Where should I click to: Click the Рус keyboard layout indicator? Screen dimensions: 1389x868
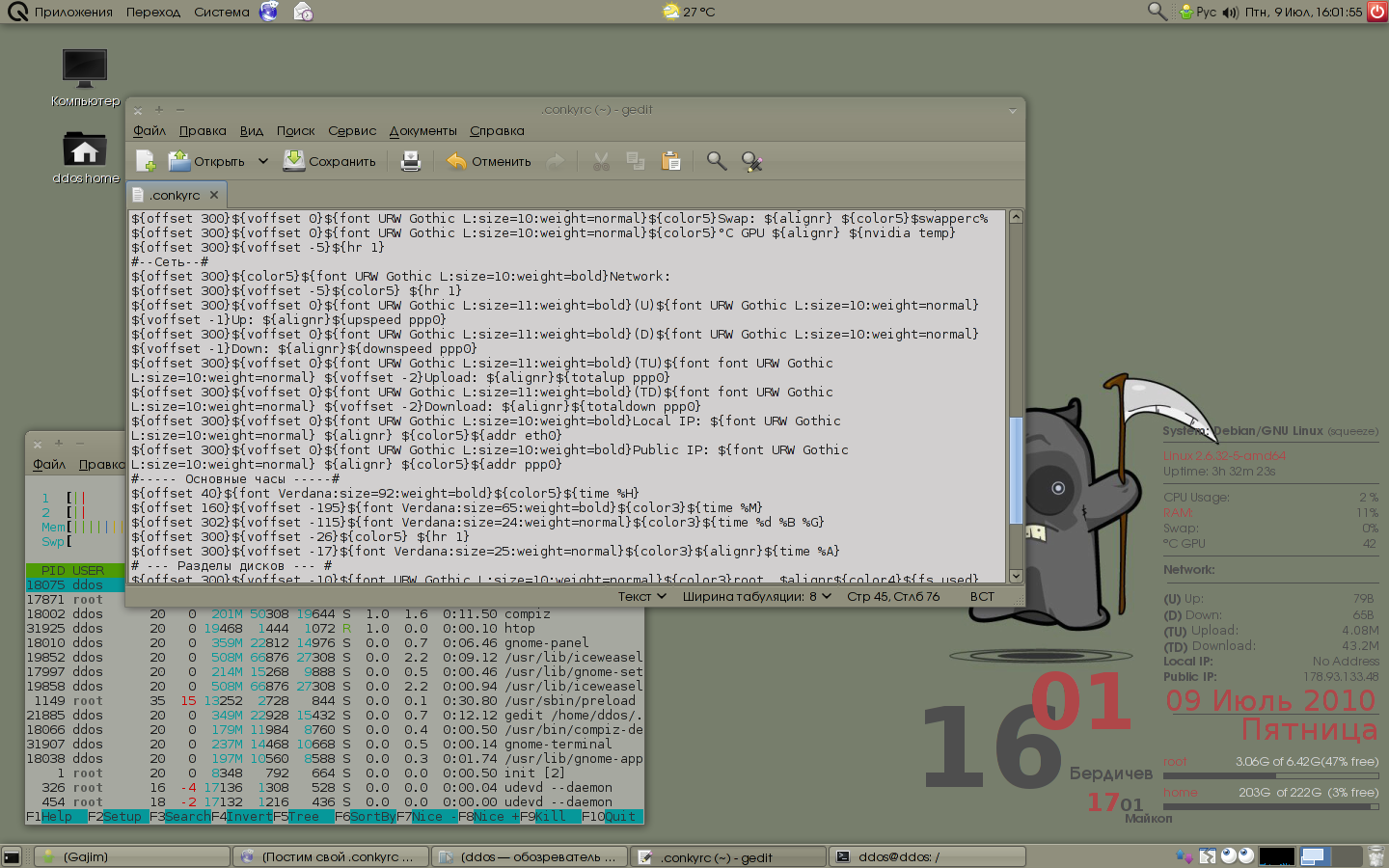[1206, 12]
